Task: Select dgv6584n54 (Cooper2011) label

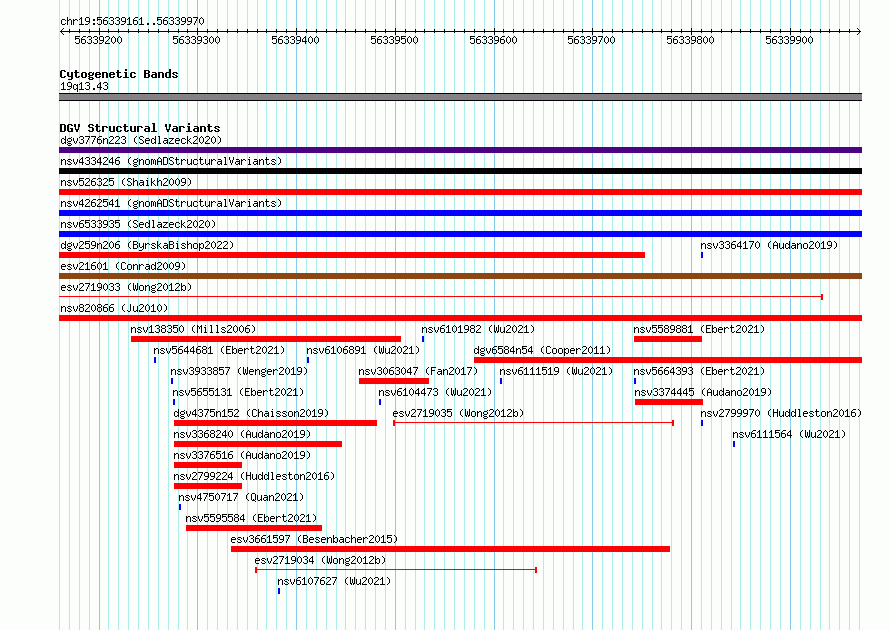Action: click(x=543, y=350)
